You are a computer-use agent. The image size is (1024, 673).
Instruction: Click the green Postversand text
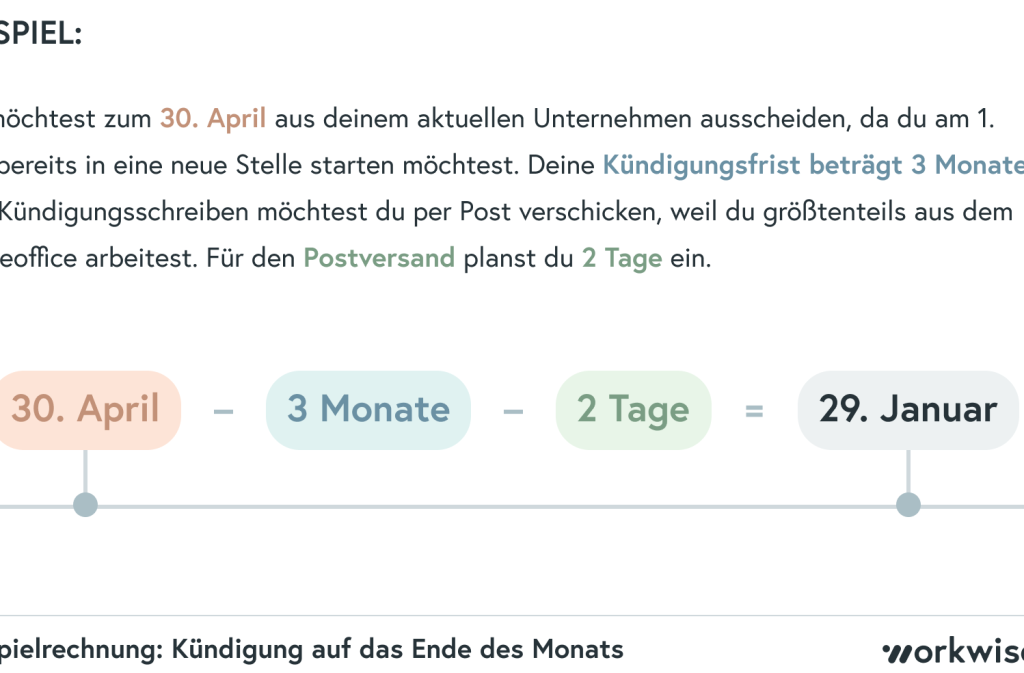click(x=379, y=259)
